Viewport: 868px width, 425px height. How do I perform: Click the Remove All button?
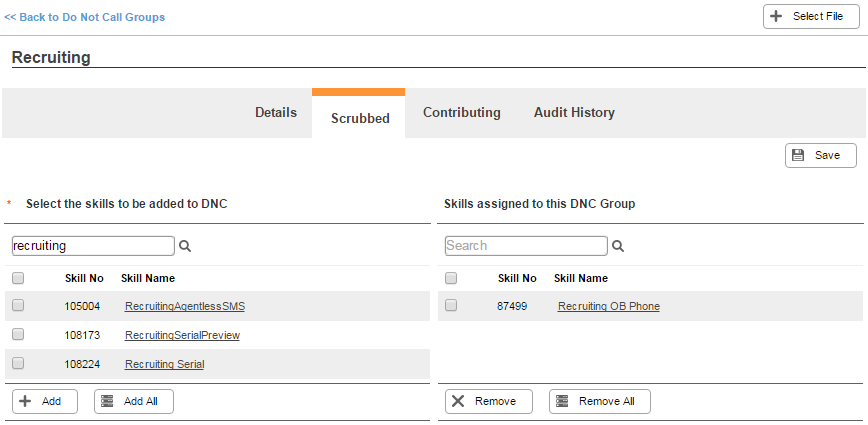coord(600,401)
